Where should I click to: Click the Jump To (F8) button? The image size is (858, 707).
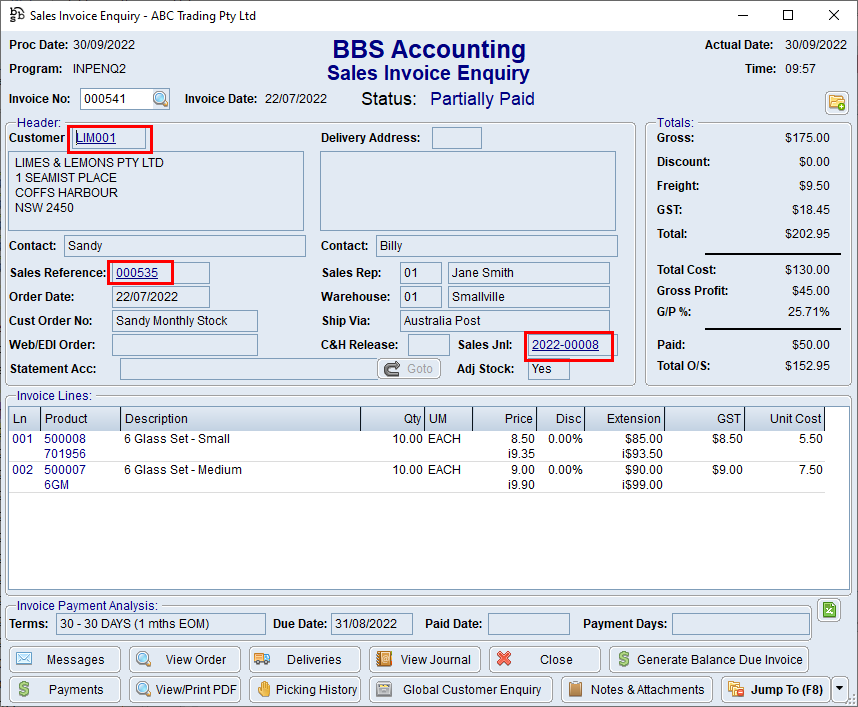pyautogui.click(x=774, y=690)
